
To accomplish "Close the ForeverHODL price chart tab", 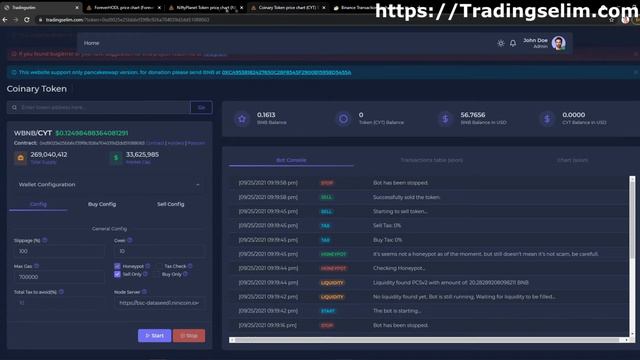I will pyautogui.click(x=159, y=7).
